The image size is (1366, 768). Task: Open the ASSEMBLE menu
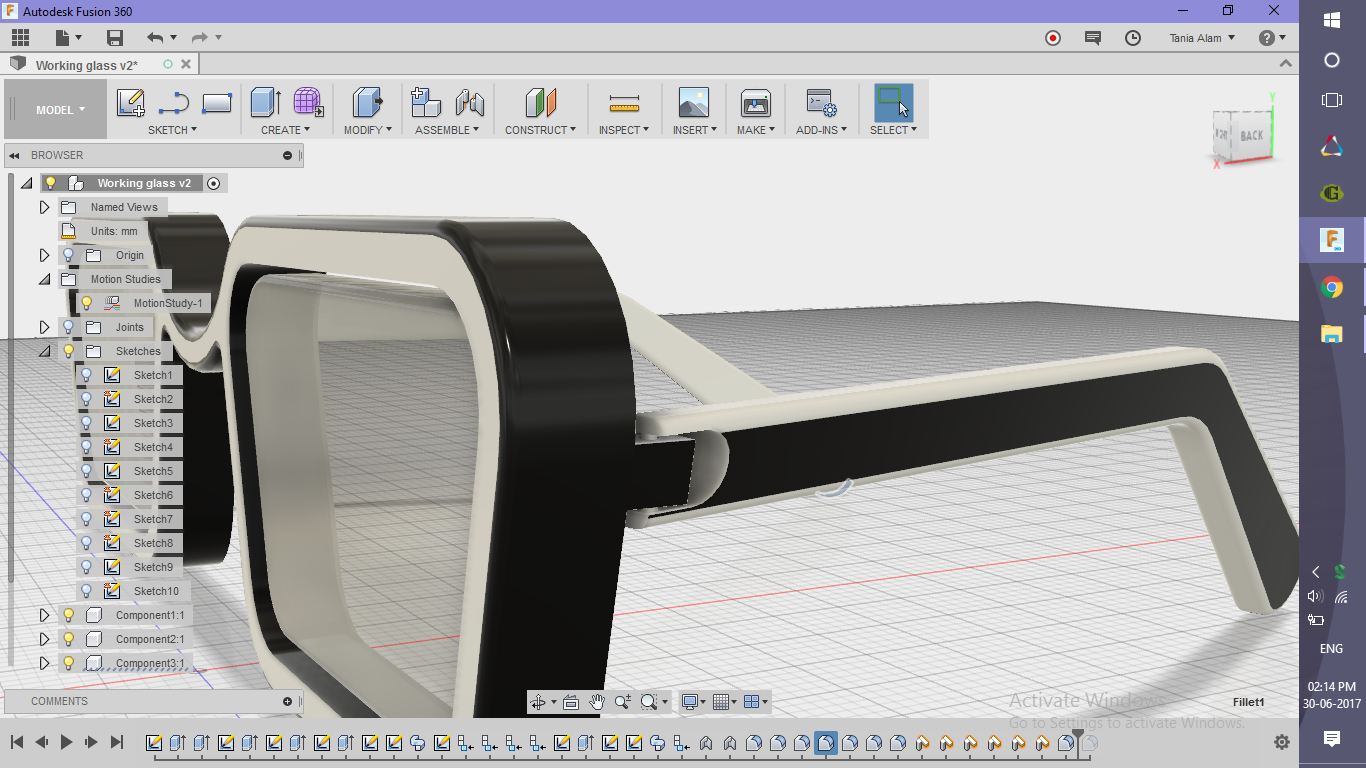447,130
